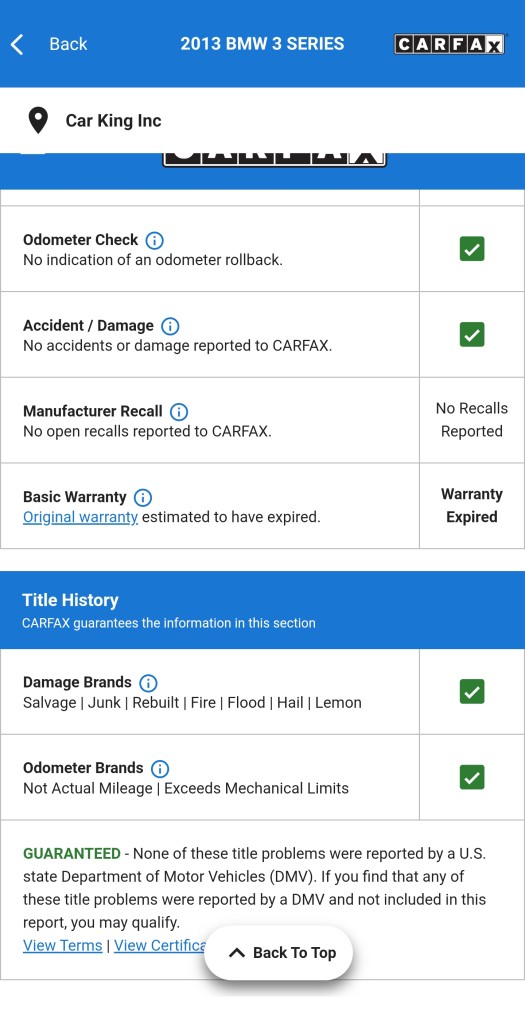Select the Car King Inc dealer name

114,121
